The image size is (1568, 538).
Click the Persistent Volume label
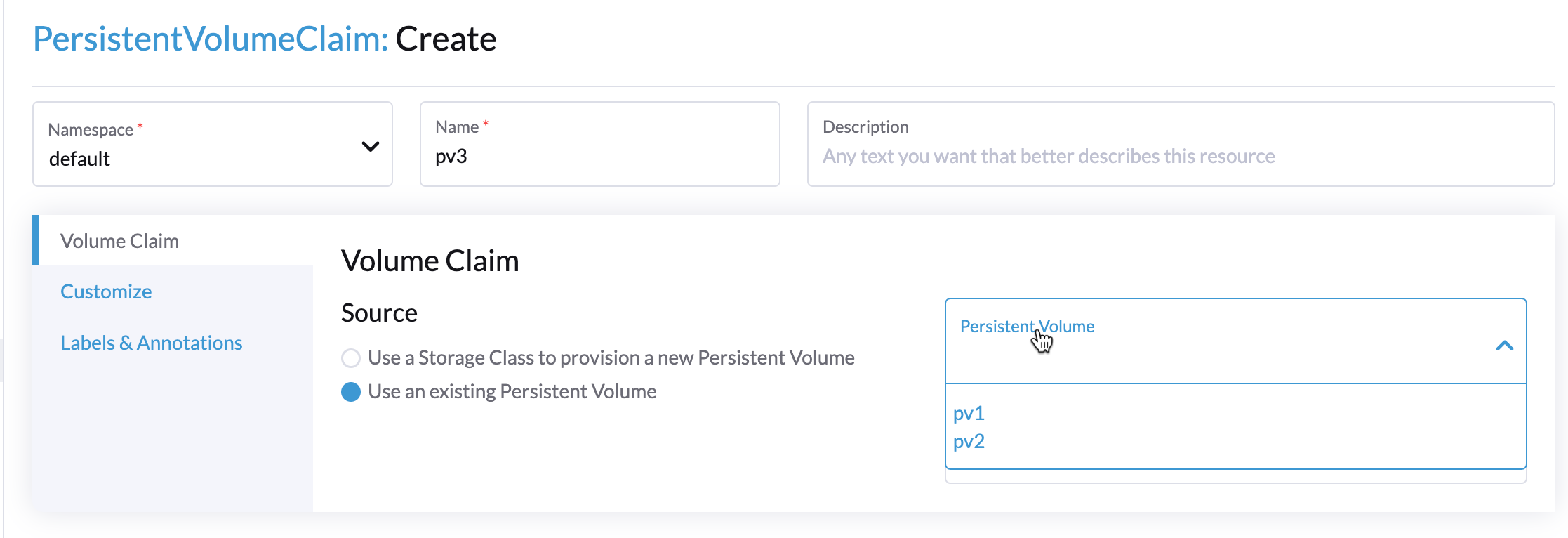(x=1028, y=326)
